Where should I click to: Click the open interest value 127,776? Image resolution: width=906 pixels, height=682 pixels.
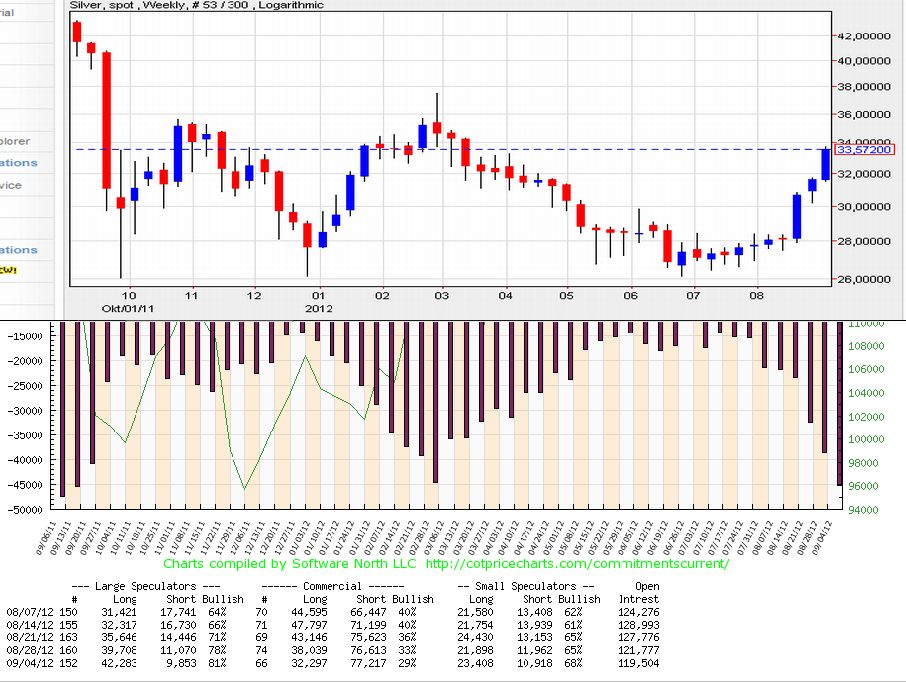(x=638, y=637)
